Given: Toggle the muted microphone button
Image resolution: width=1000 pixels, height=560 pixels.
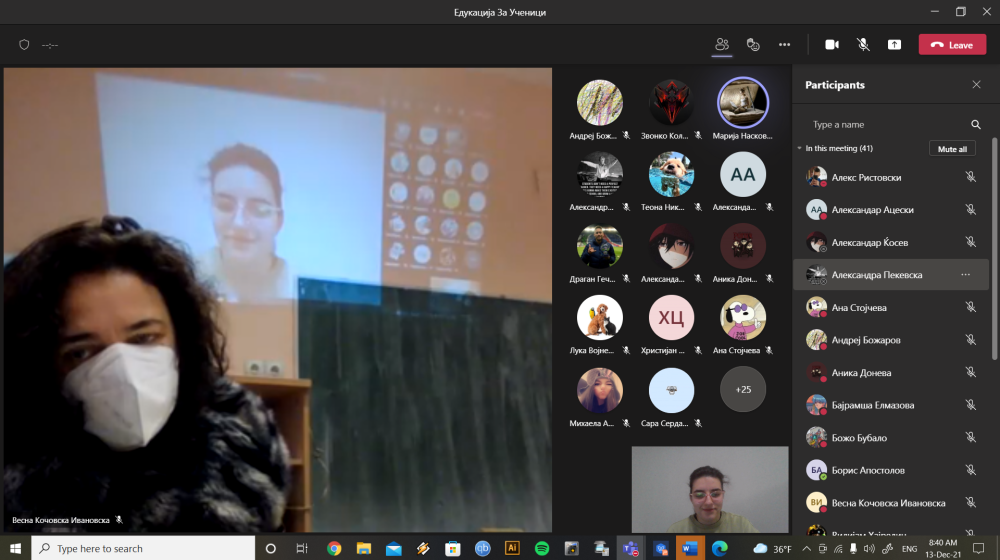Looking at the screenshot, I should pos(863,44).
